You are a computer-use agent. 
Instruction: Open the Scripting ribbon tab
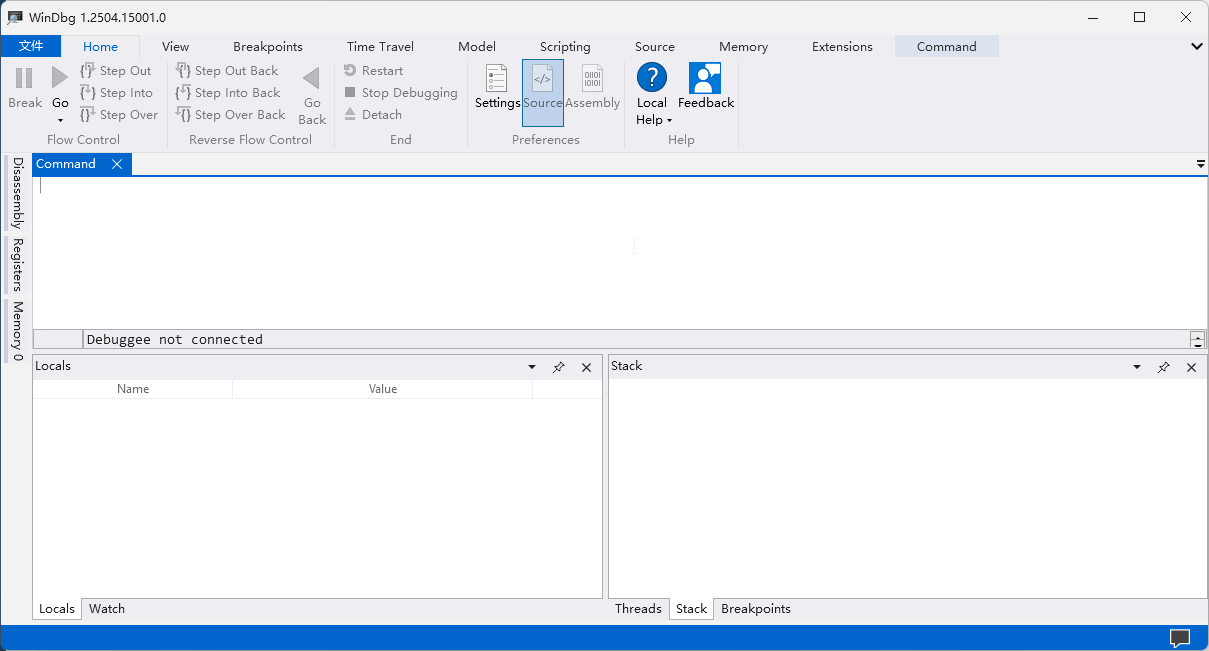(565, 46)
